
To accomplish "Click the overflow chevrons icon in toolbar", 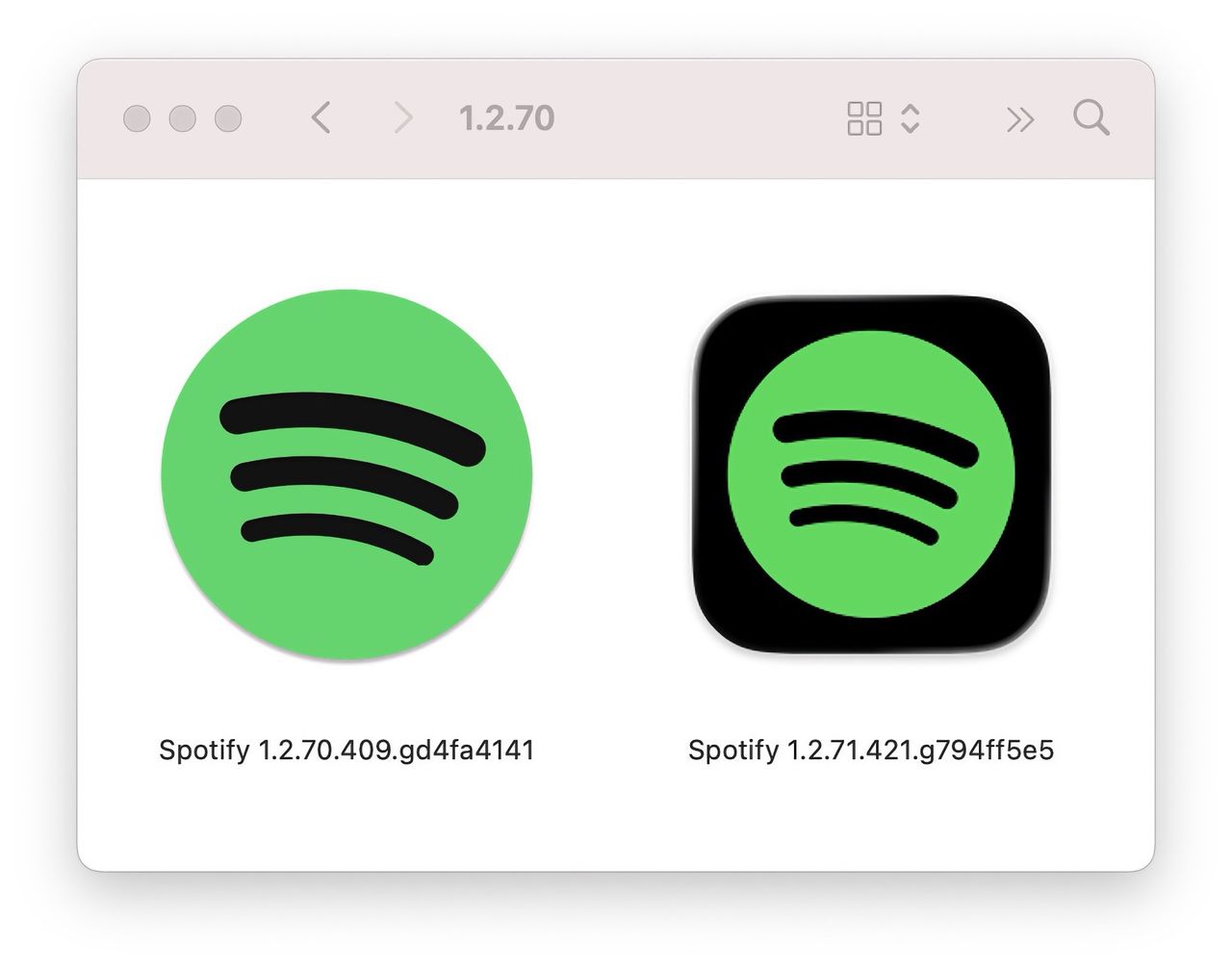I will click(x=1020, y=119).
